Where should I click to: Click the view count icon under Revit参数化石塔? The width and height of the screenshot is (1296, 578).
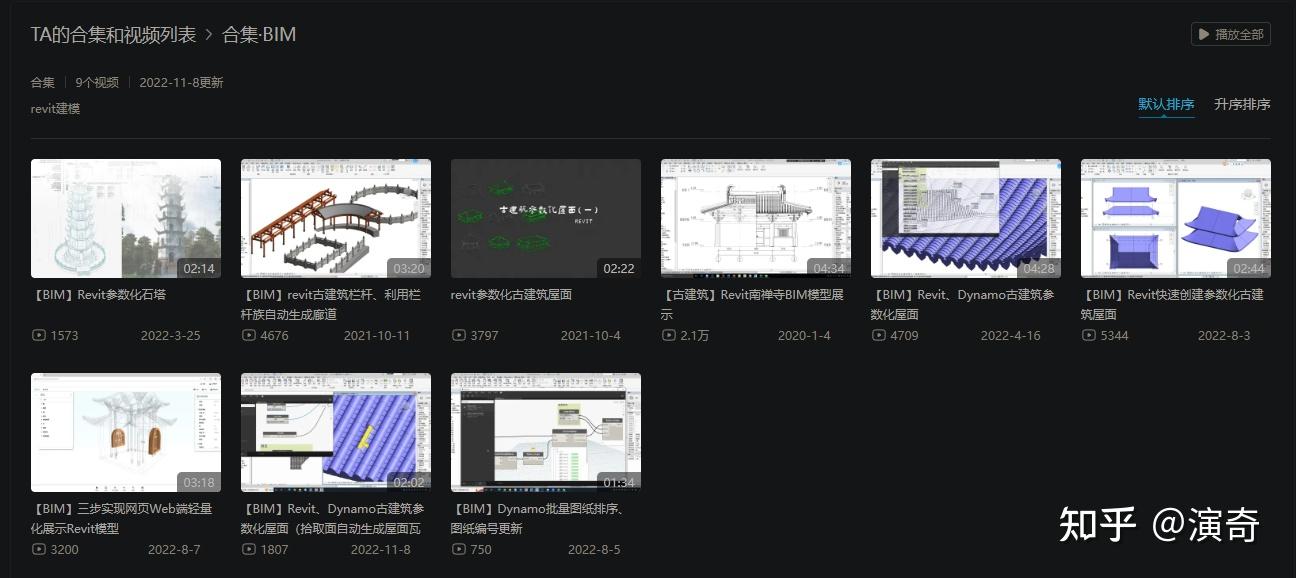tap(37, 335)
